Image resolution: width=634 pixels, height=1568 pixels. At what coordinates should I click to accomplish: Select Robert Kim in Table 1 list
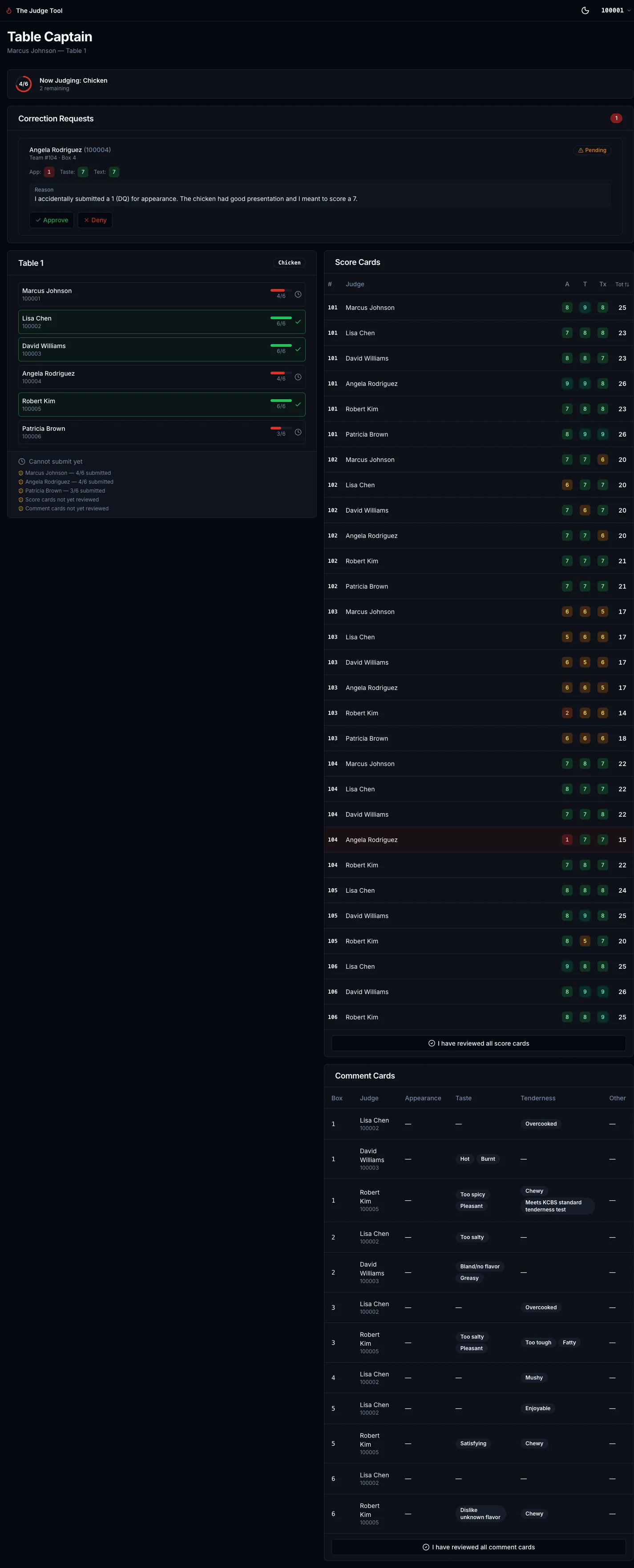pos(162,404)
